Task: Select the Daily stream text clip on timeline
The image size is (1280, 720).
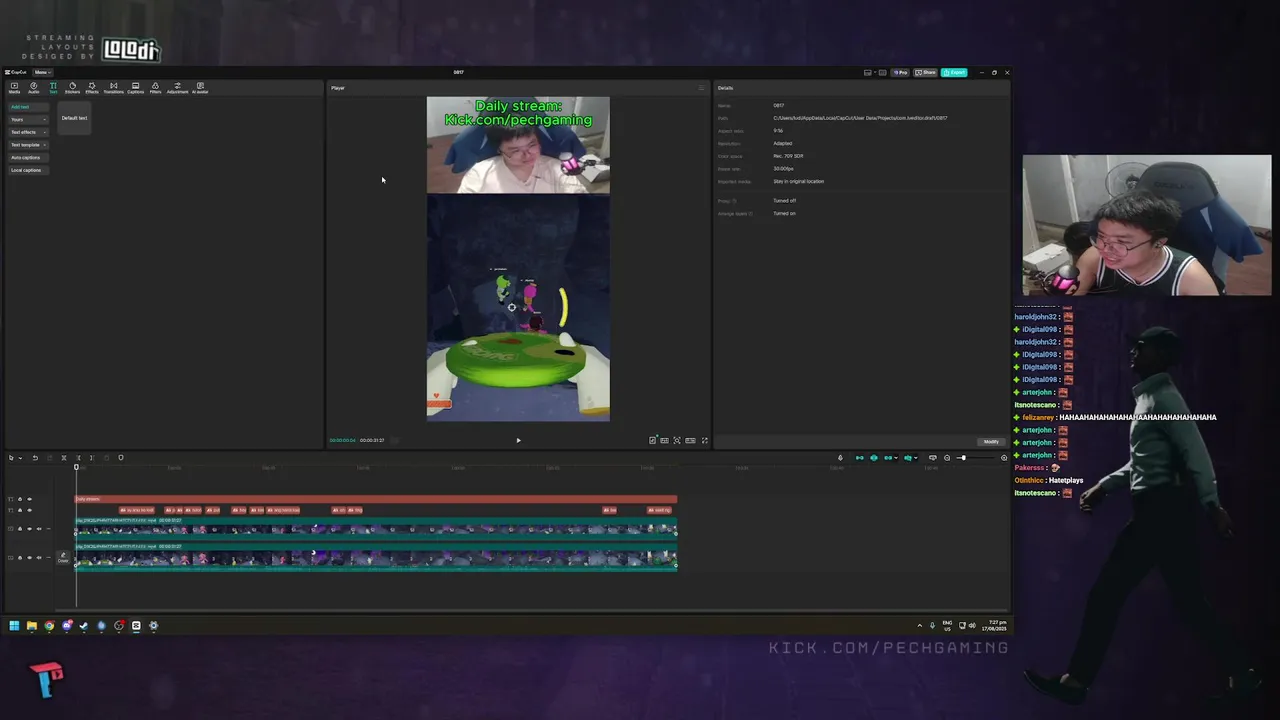Action: click(376, 499)
